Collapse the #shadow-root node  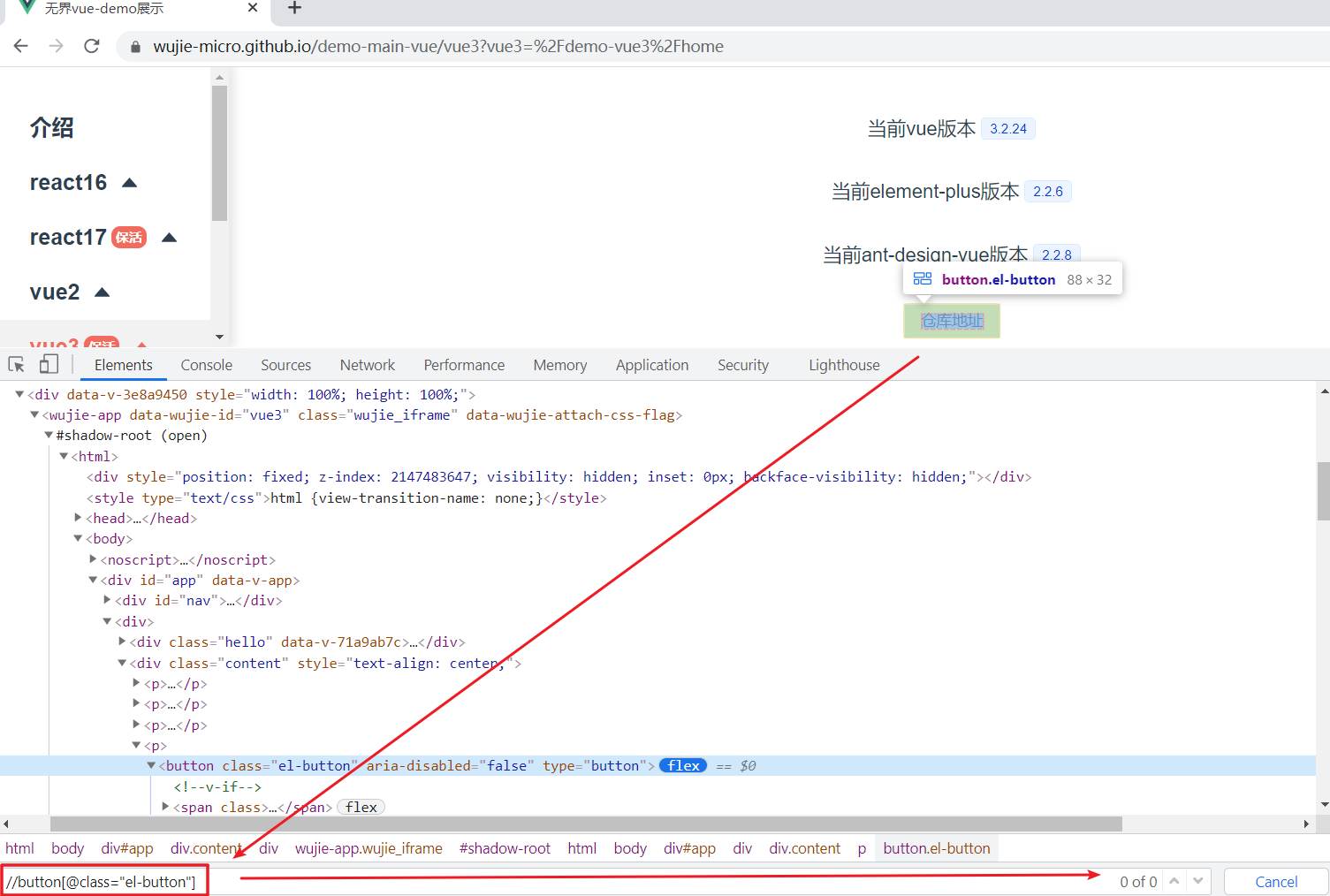(x=49, y=435)
